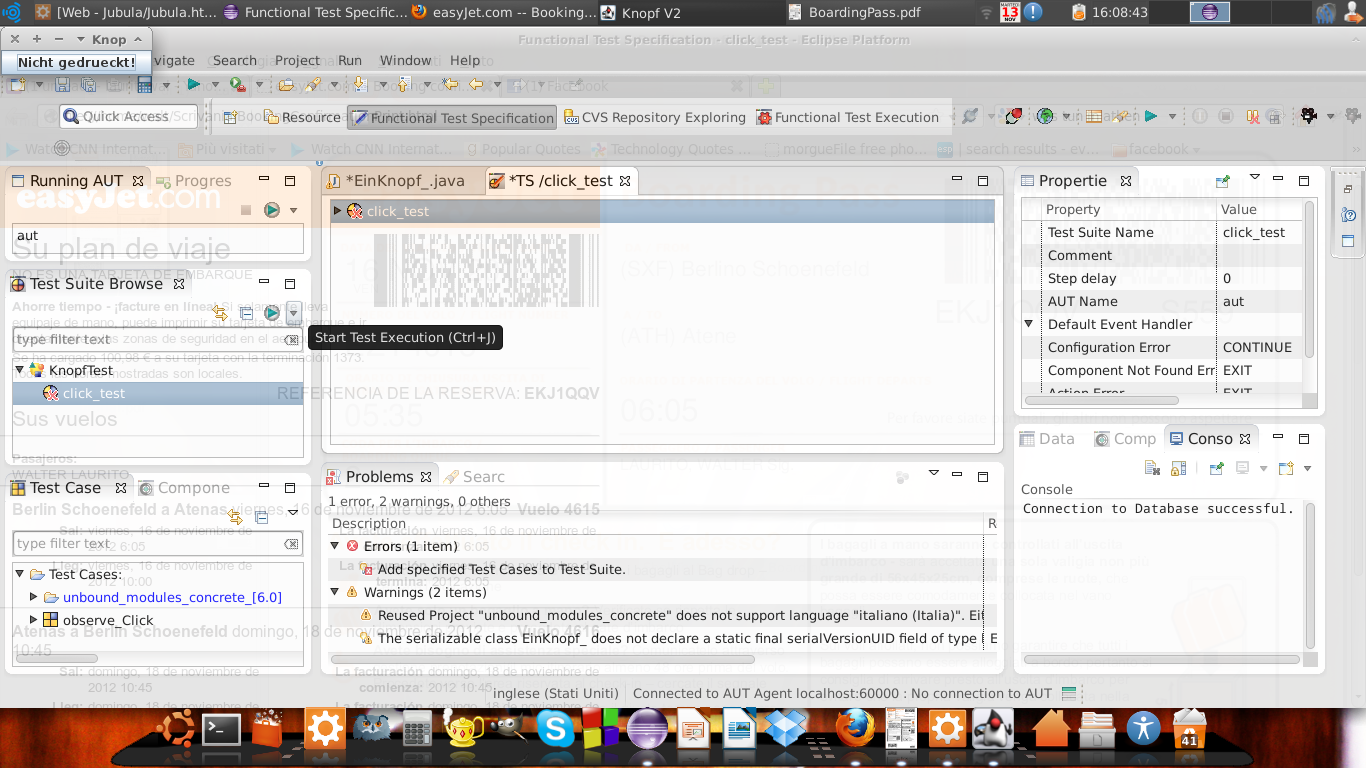Click the Pin Properties view icon
This screenshot has width=1366, height=768.
point(1222,181)
